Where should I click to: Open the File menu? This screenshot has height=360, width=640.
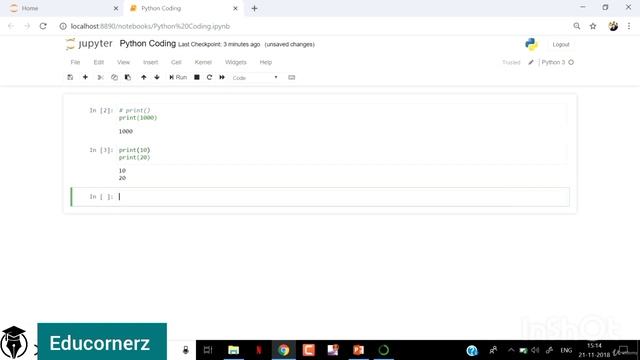pyautogui.click(x=76, y=62)
